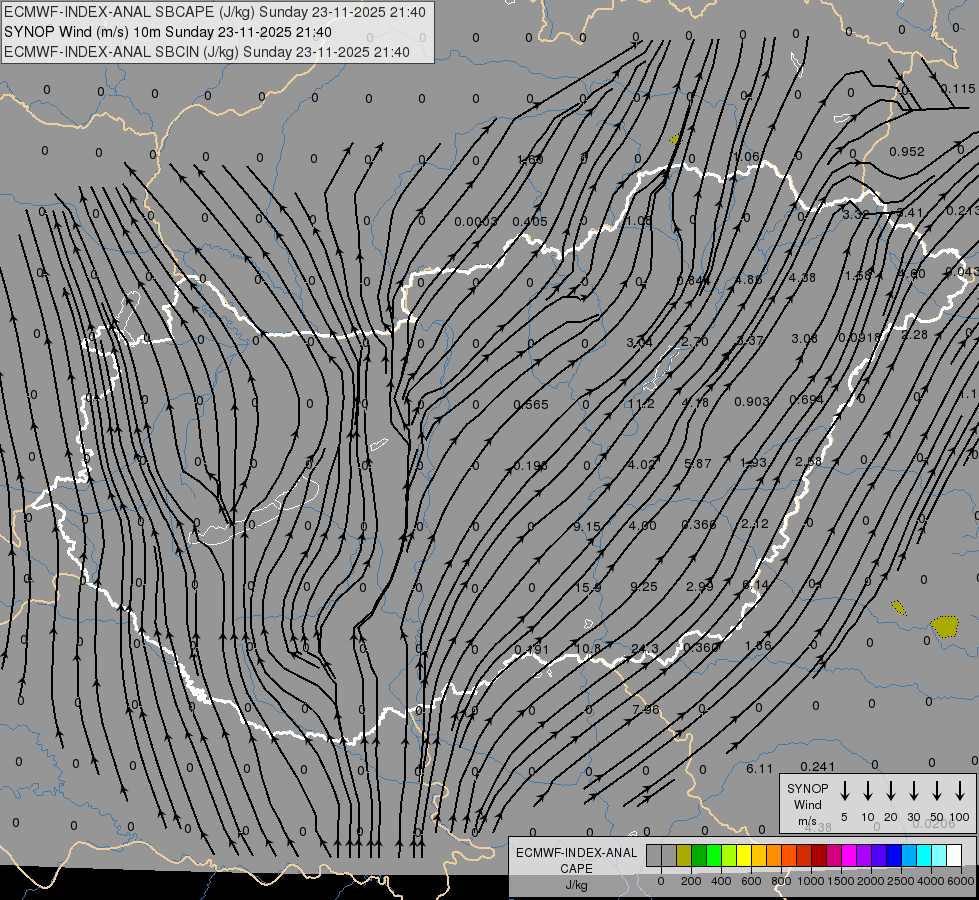Click the 10.8 value near southern border

(588, 648)
